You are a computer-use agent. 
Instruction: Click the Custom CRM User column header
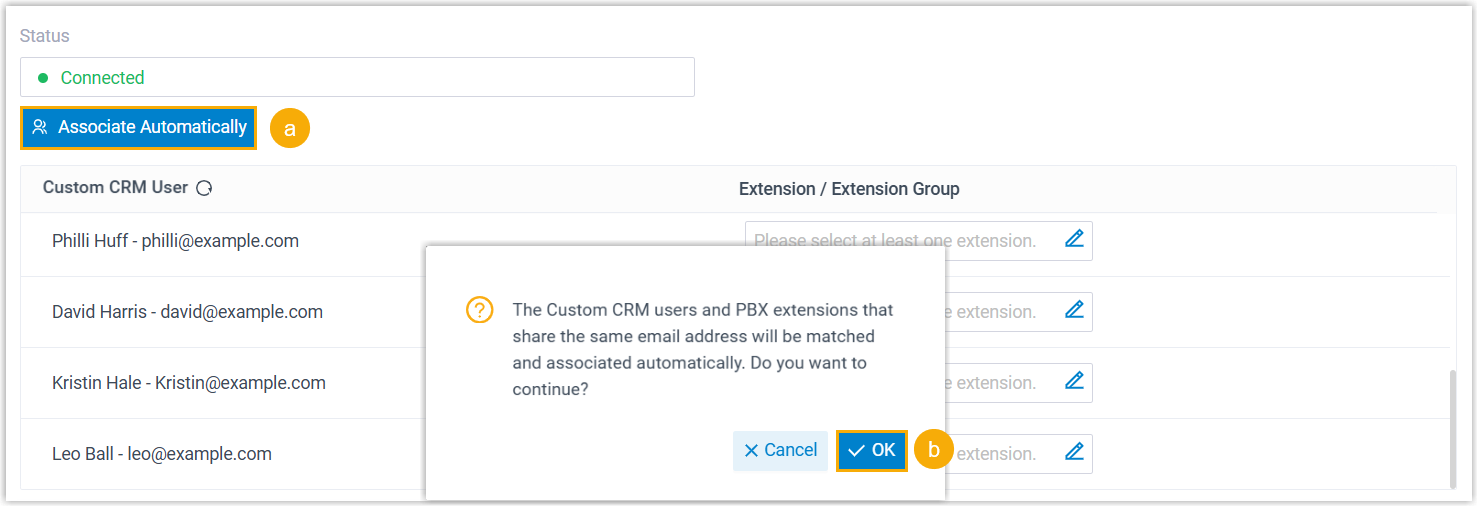(x=115, y=188)
